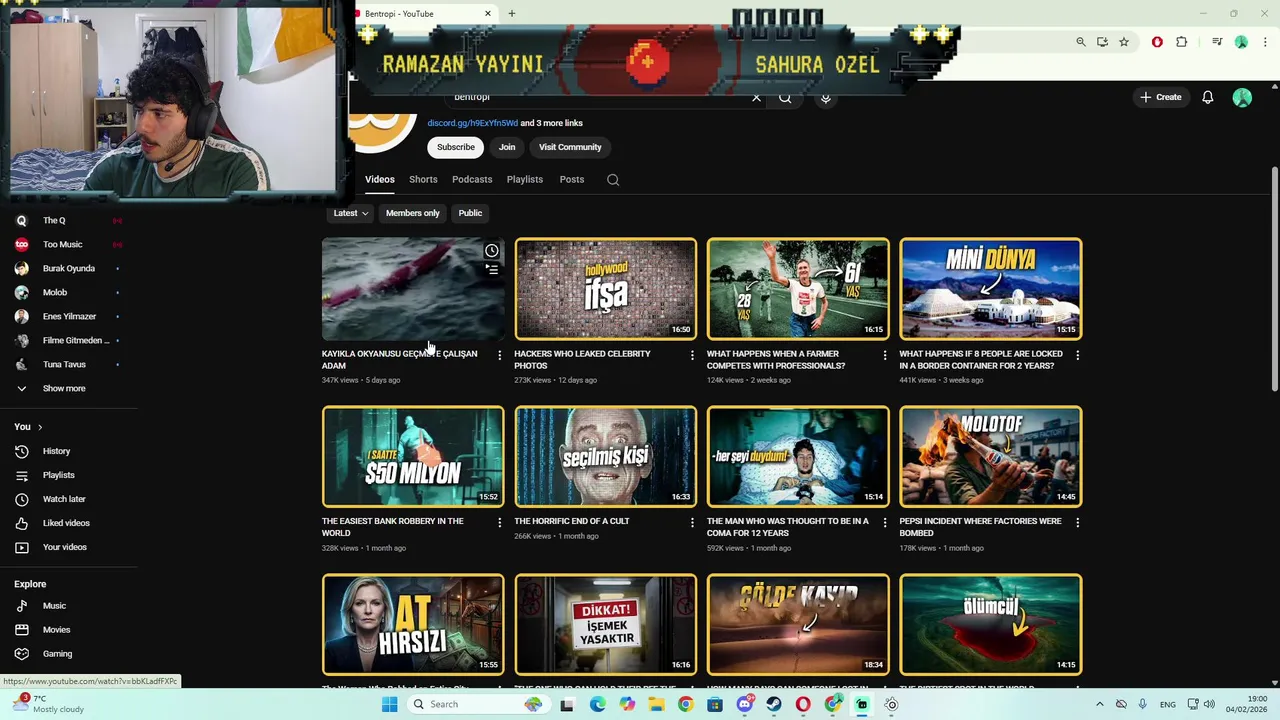Open Steam from the taskbar
The width and height of the screenshot is (1280, 720).
(773, 704)
